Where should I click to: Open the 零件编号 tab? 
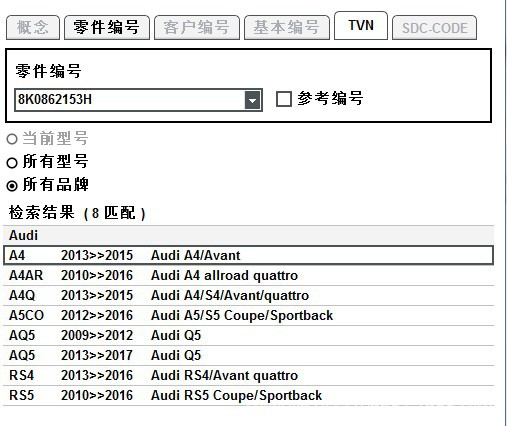[107, 27]
